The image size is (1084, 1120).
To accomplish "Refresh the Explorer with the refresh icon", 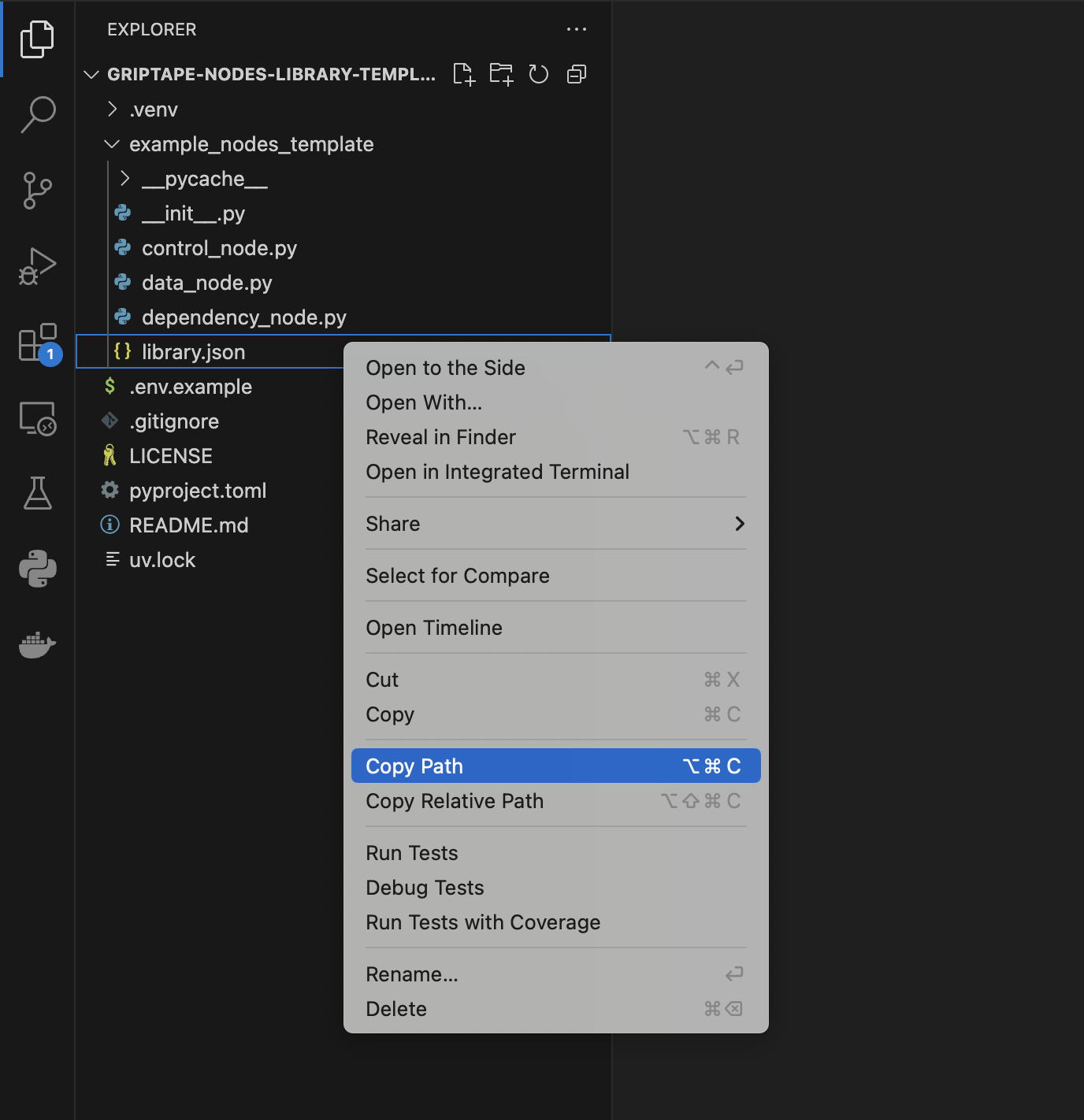I will (x=539, y=74).
